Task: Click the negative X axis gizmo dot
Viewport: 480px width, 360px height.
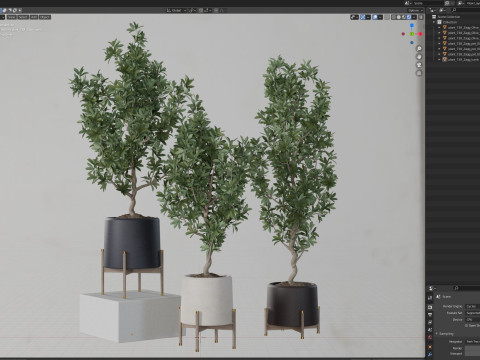Action: pos(403,34)
